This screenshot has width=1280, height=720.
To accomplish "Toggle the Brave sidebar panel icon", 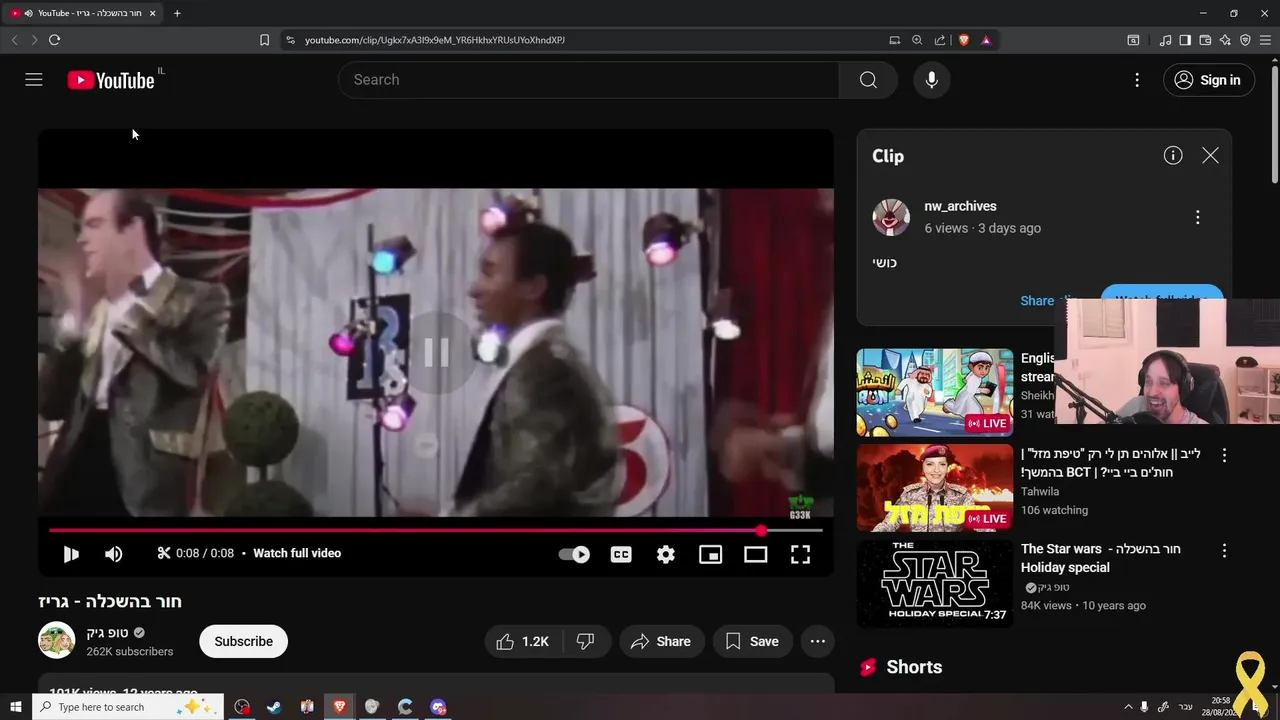I will [x=1185, y=40].
